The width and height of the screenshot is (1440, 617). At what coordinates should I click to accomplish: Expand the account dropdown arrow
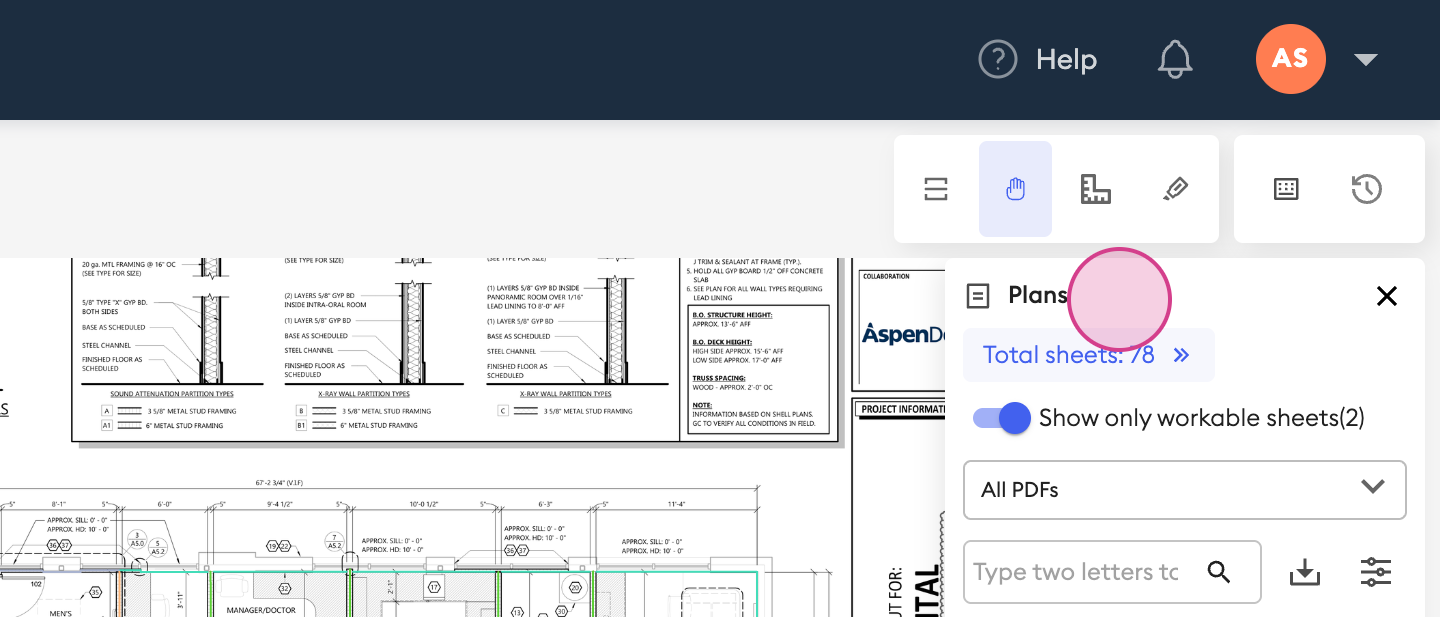[1366, 60]
